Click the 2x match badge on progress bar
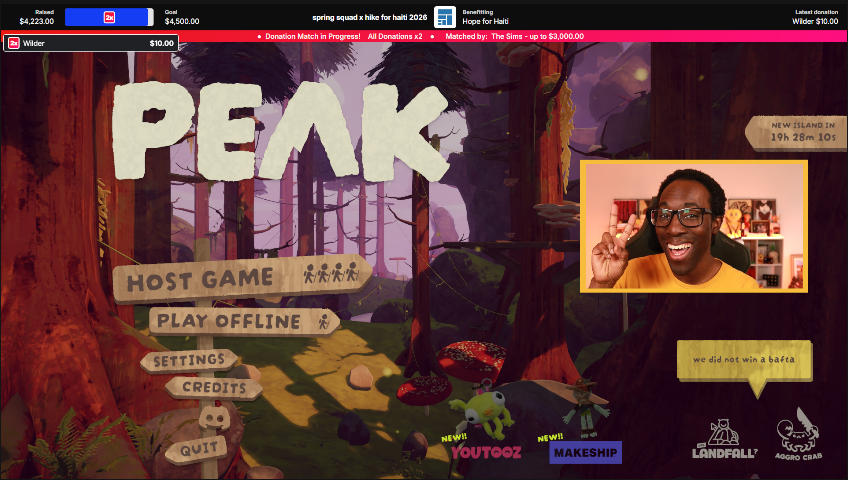848x480 pixels. tap(109, 17)
